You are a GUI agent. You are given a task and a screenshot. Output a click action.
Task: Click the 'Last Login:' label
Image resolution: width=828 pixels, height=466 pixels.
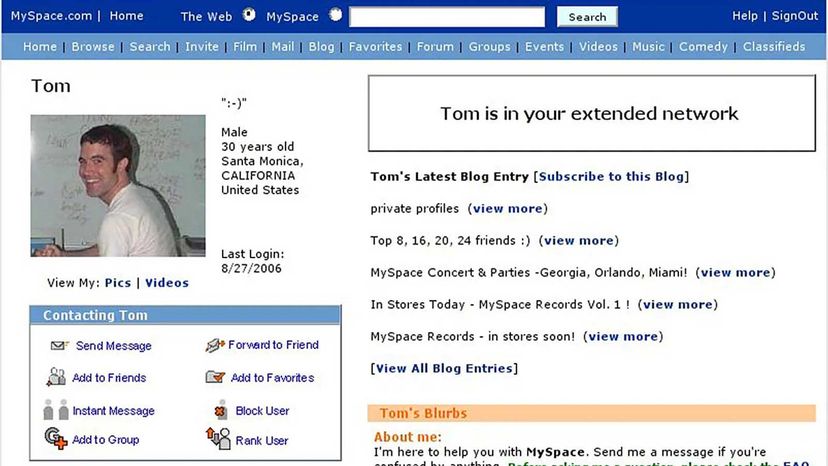[252, 254]
